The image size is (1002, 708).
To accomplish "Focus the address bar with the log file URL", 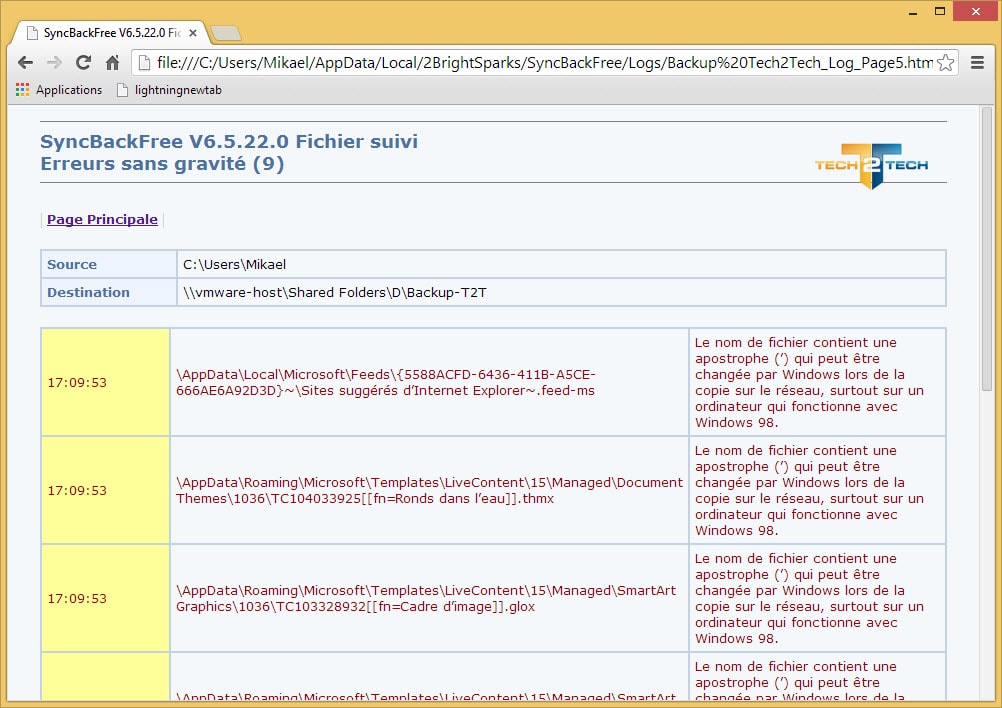I will (x=544, y=63).
